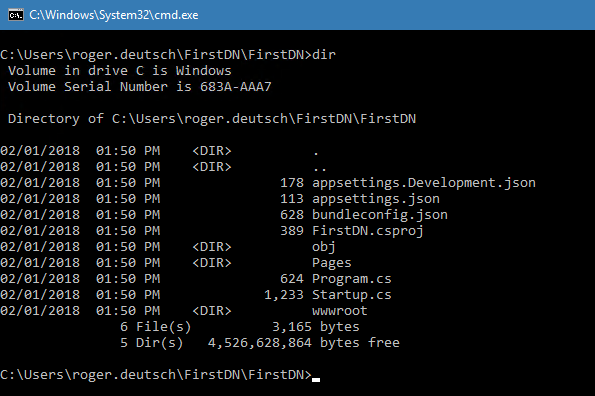Screen dimensions: 595x396
Task: Click the cmd.exe icon in title bar
Action: pos(16,15)
